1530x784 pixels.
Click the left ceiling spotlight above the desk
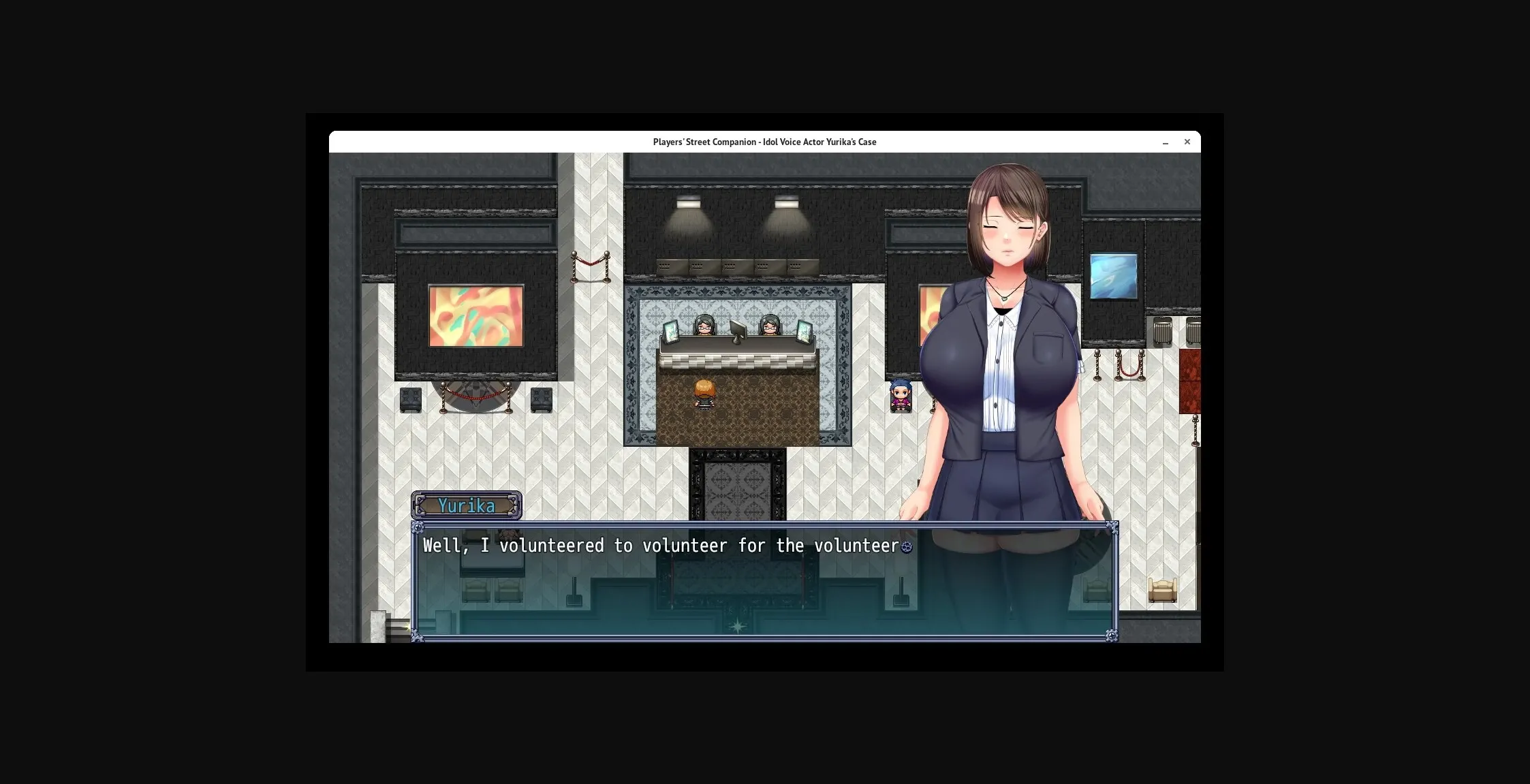(688, 204)
